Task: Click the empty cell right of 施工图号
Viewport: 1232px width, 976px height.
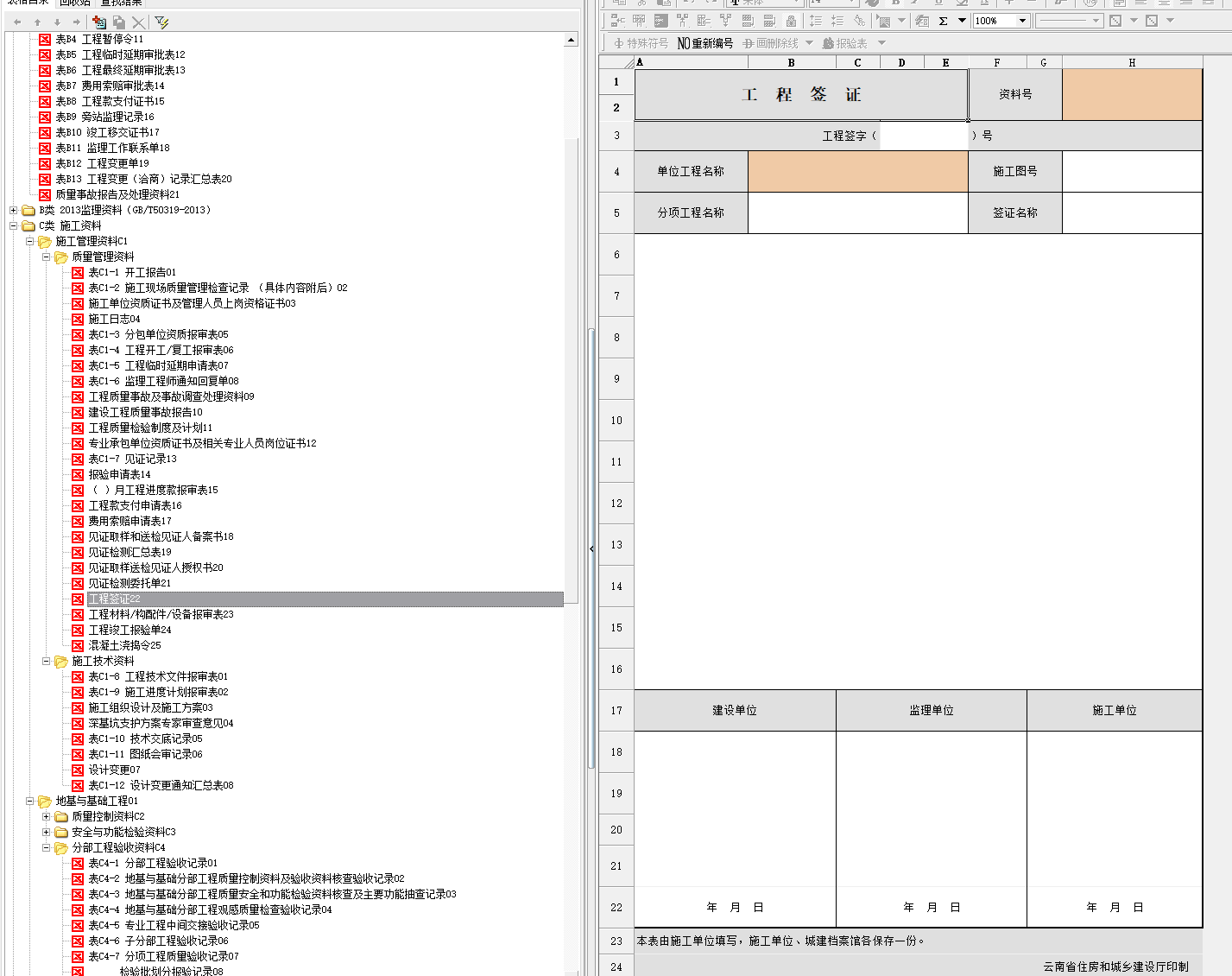Action: pyautogui.click(x=1132, y=171)
